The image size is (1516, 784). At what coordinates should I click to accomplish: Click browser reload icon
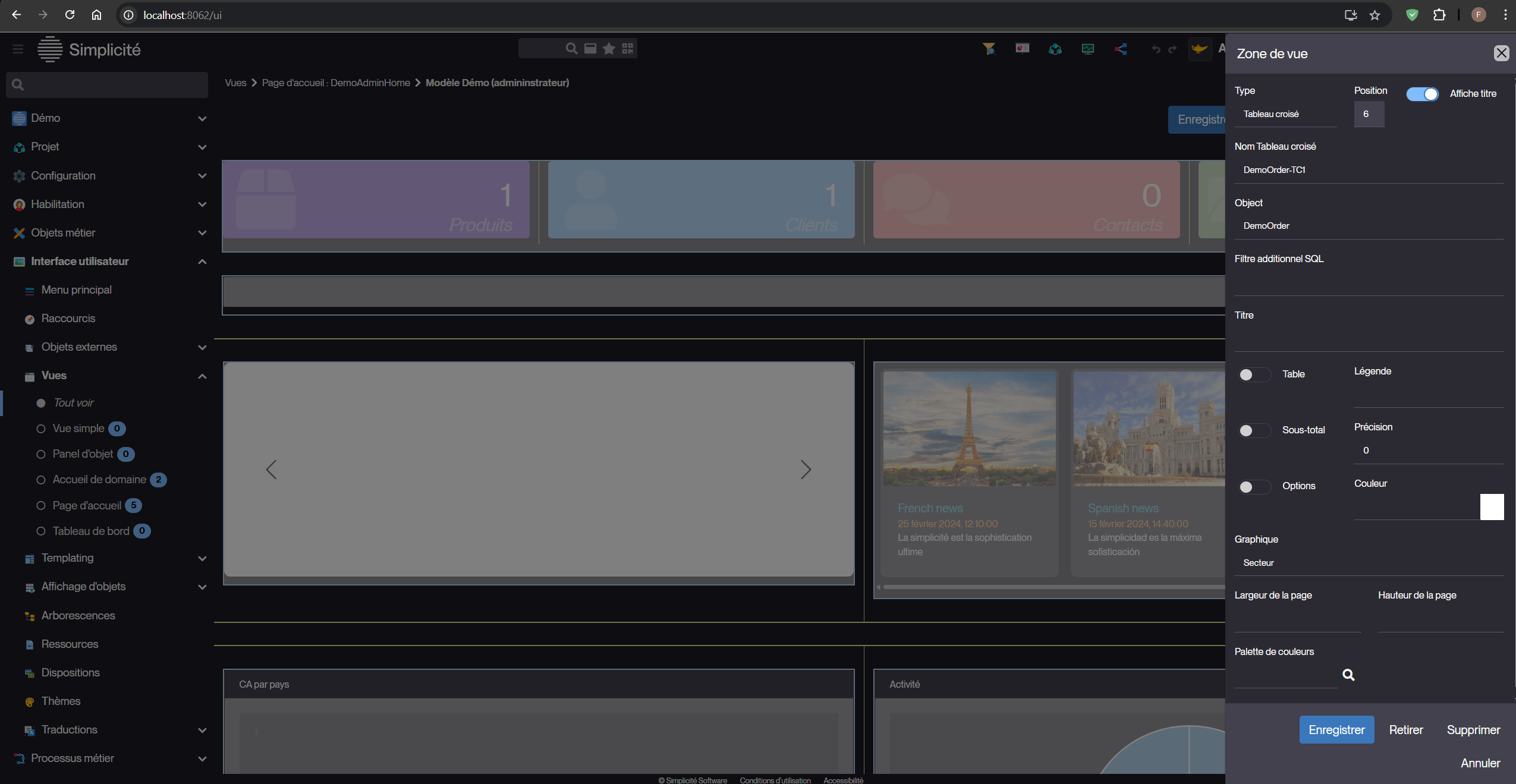70,15
